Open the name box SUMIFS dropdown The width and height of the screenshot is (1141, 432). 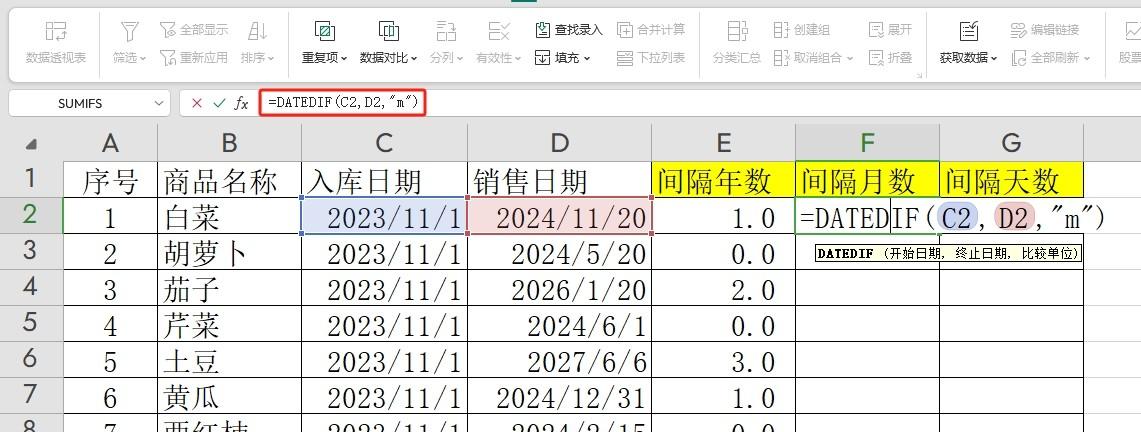coord(159,104)
